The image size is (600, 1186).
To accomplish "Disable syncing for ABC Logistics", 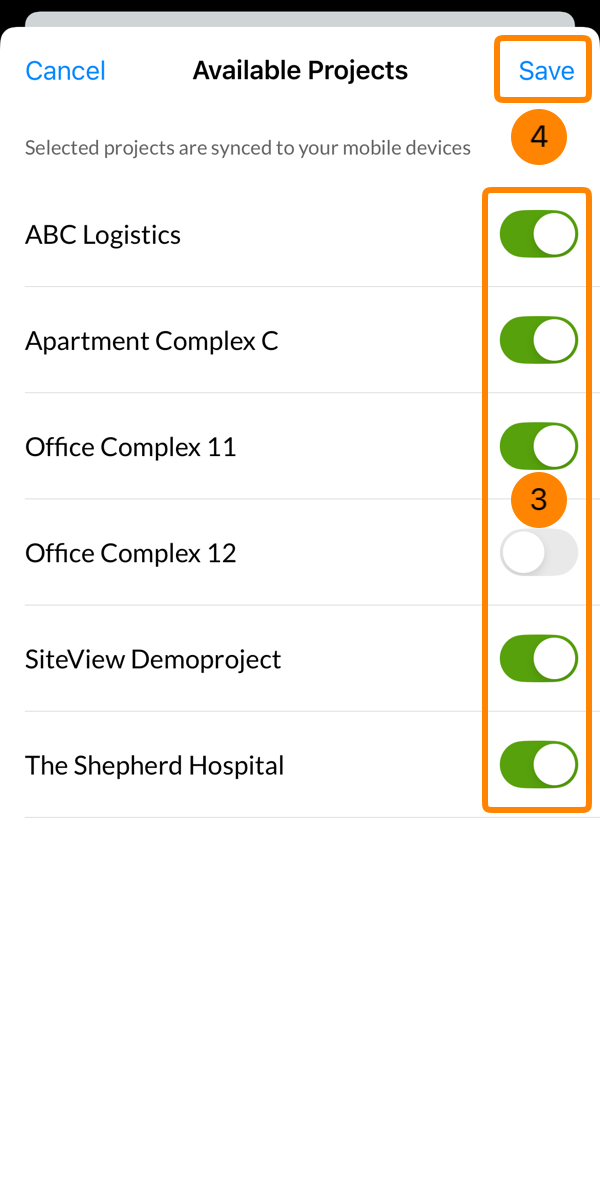I will (539, 234).
